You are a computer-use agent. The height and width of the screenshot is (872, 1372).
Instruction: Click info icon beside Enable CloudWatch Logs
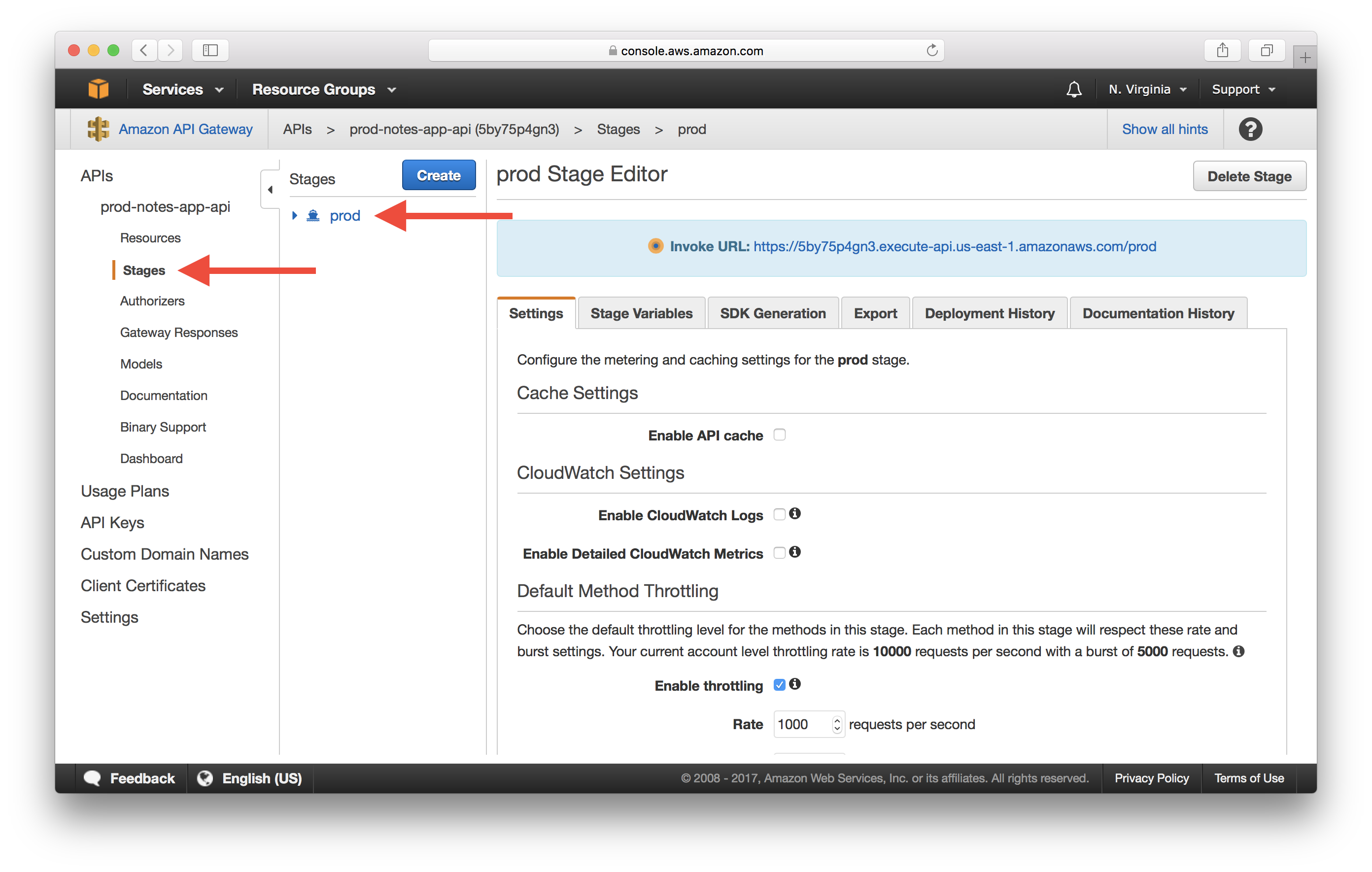tap(795, 514)
